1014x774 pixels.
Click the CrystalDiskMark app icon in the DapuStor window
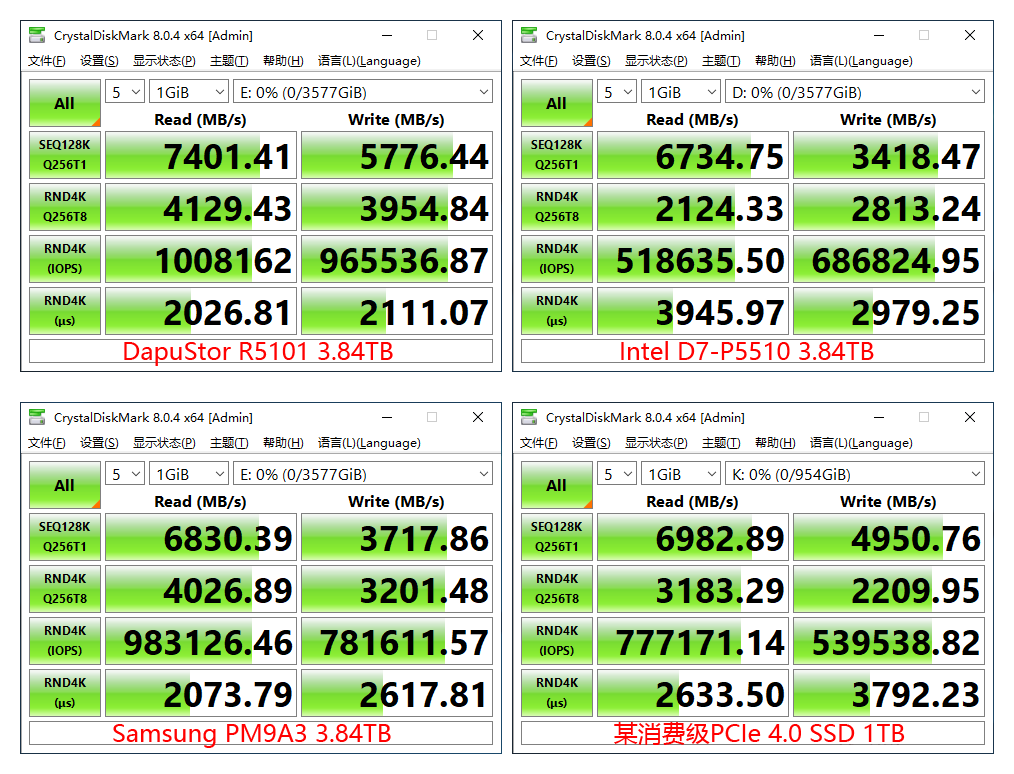coord(38,35)
